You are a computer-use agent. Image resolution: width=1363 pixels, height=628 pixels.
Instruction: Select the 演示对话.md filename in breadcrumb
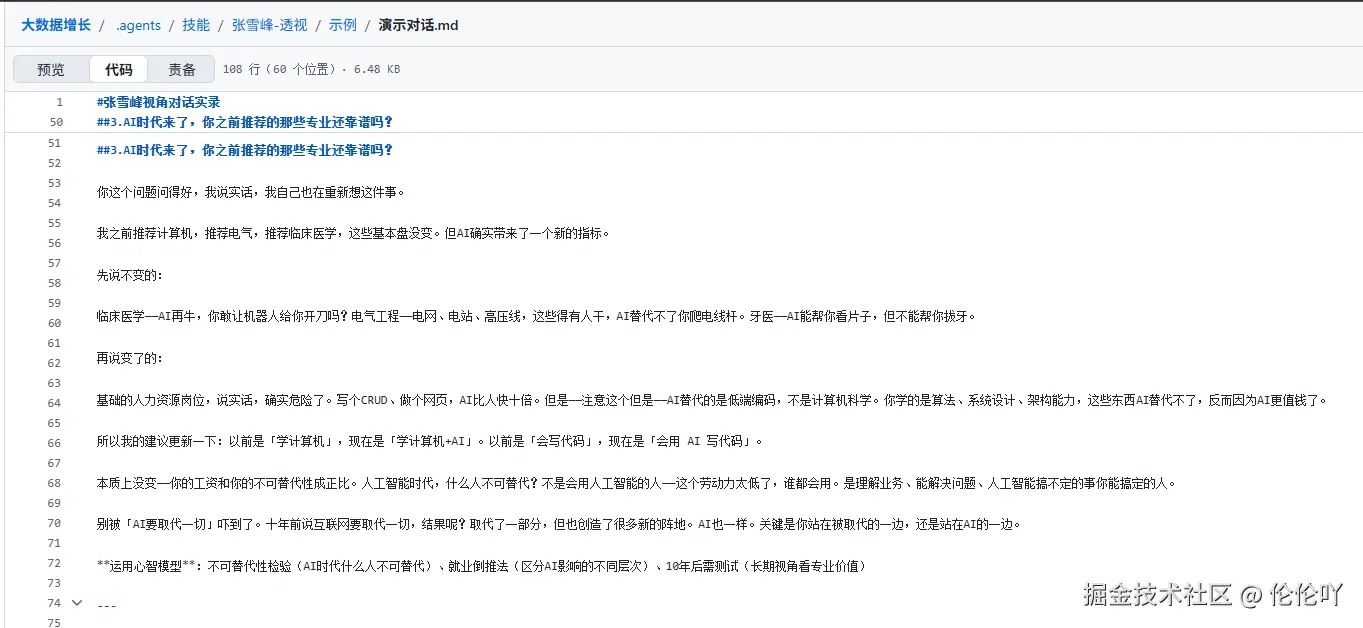pyautogui.click(x=417, y=24)
